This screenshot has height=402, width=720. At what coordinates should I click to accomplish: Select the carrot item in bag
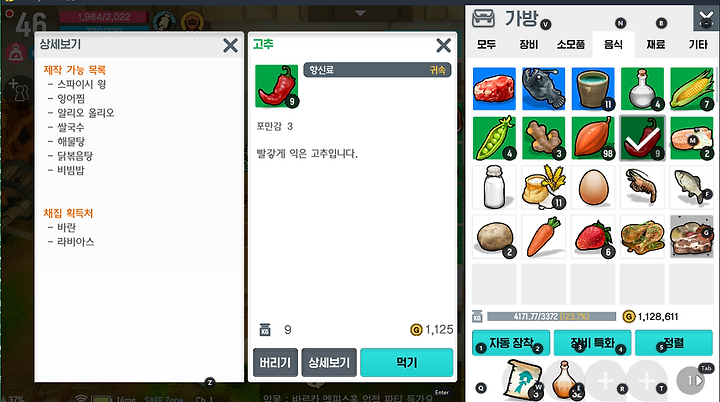coord(544,237)
